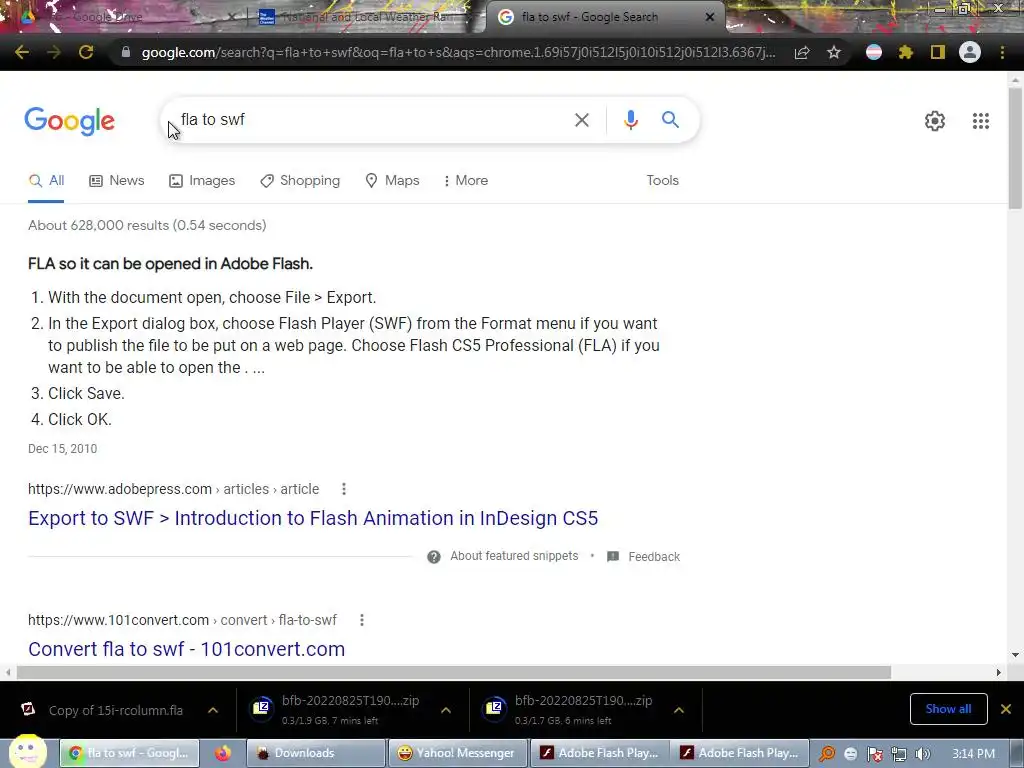The height and width of the screenshot is (768, 1024).
Task: Open the More search filters dropdown
Action: pyautogui.click(x=466, y=181)
